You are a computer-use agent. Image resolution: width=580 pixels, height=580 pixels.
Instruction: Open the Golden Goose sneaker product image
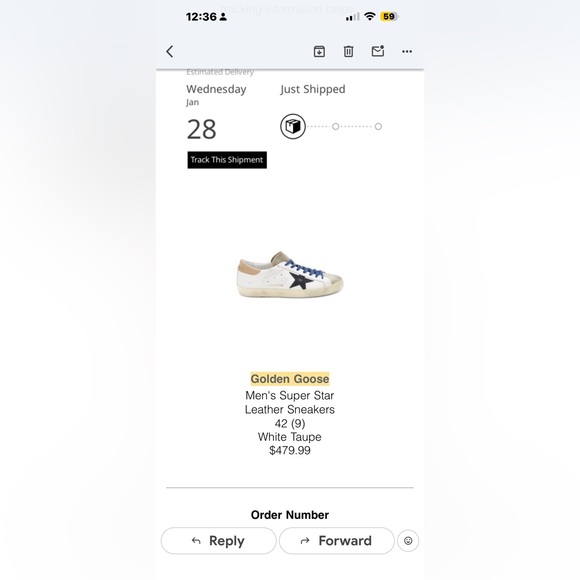click(x=290, y=274)
